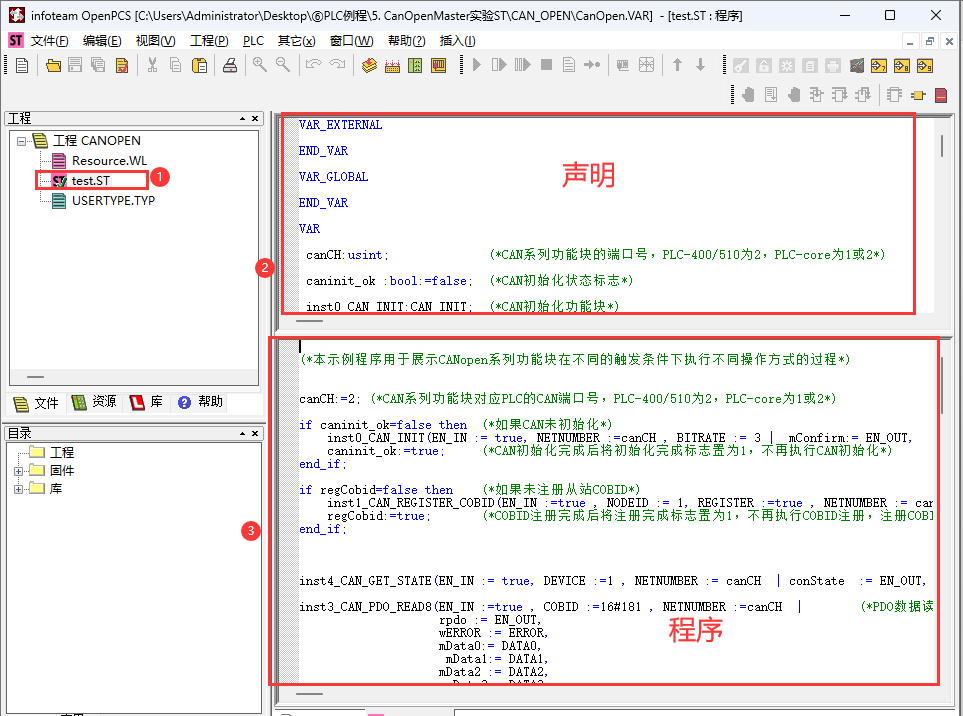Open the 工程(P) menu

pos(208,41)
